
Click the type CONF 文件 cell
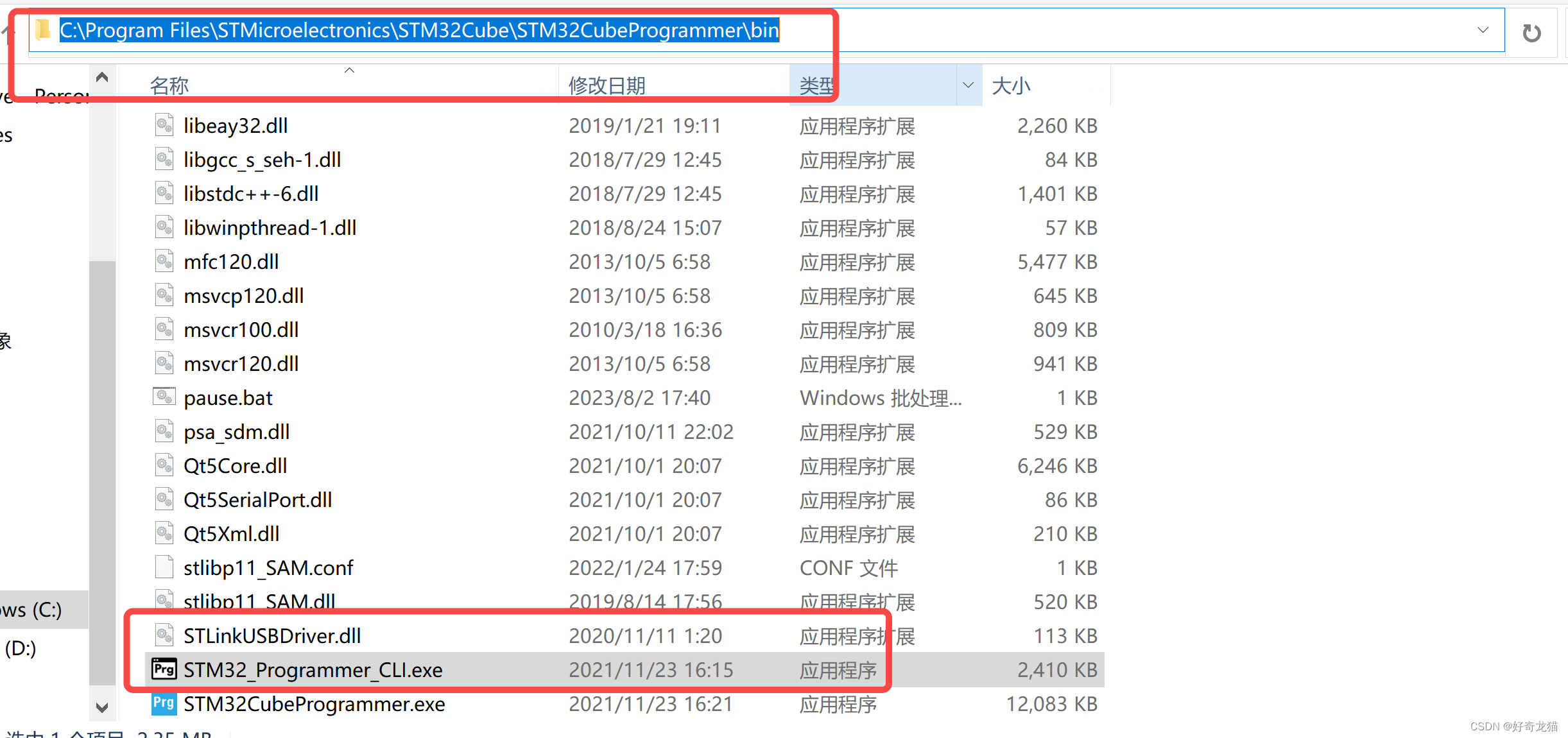pyautogui.click(x=849, y=568)
